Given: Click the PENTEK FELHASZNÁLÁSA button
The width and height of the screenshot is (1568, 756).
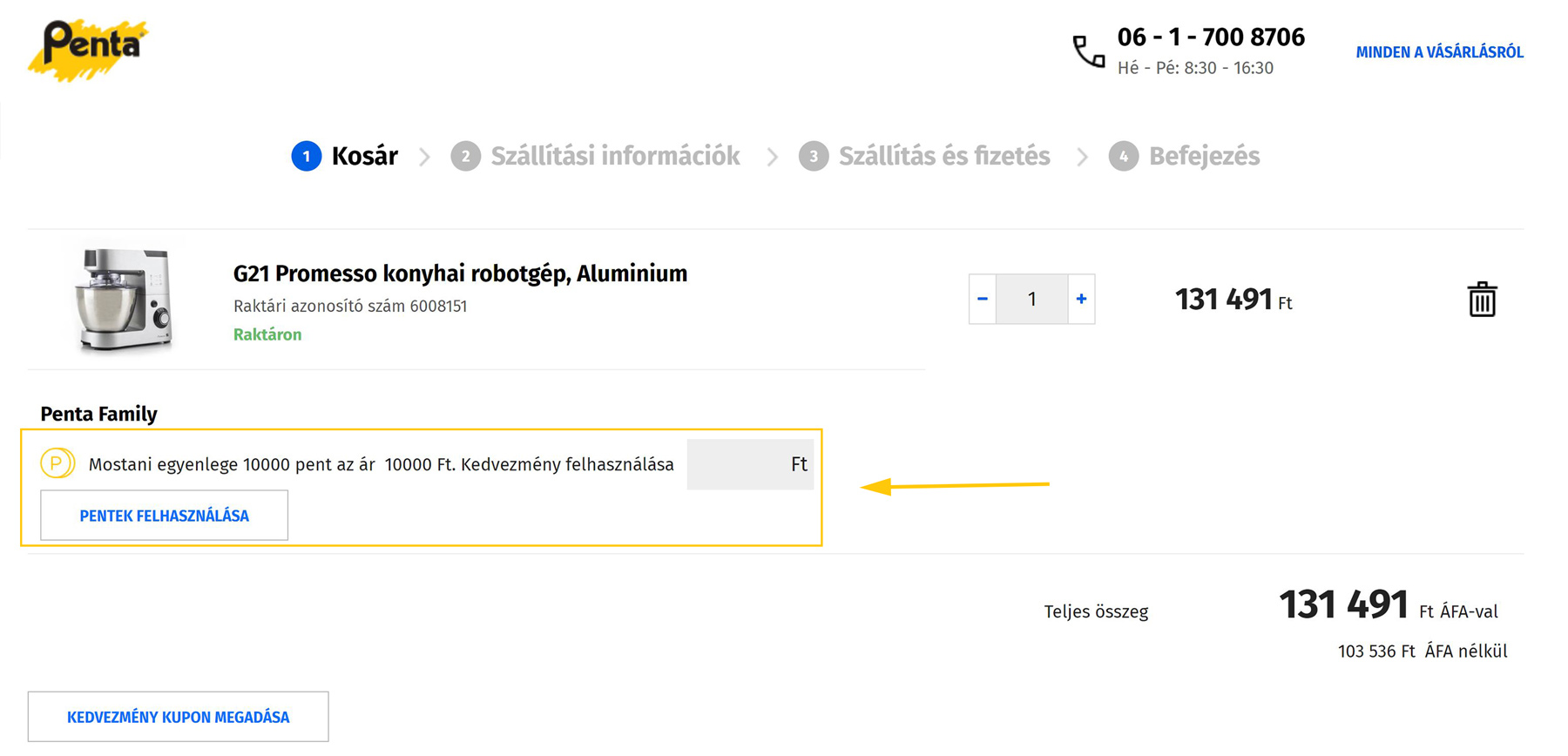Looking at the screenshot, I should [x=164, y=515].
